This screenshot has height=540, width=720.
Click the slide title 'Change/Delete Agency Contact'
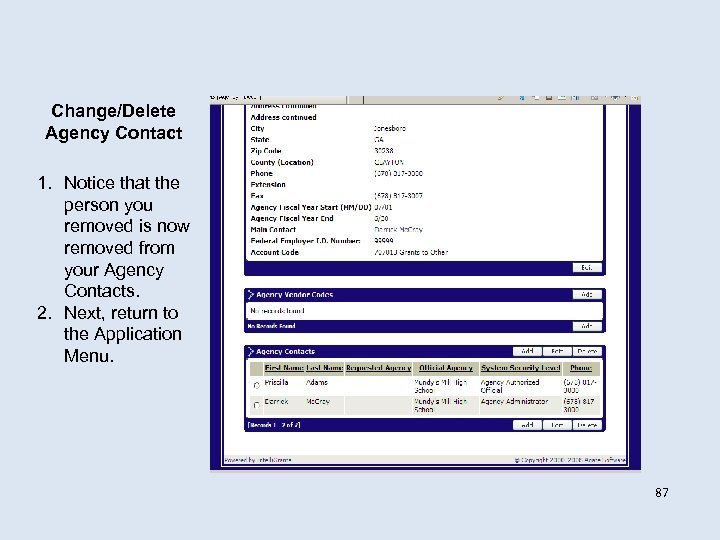click(113, 122)
